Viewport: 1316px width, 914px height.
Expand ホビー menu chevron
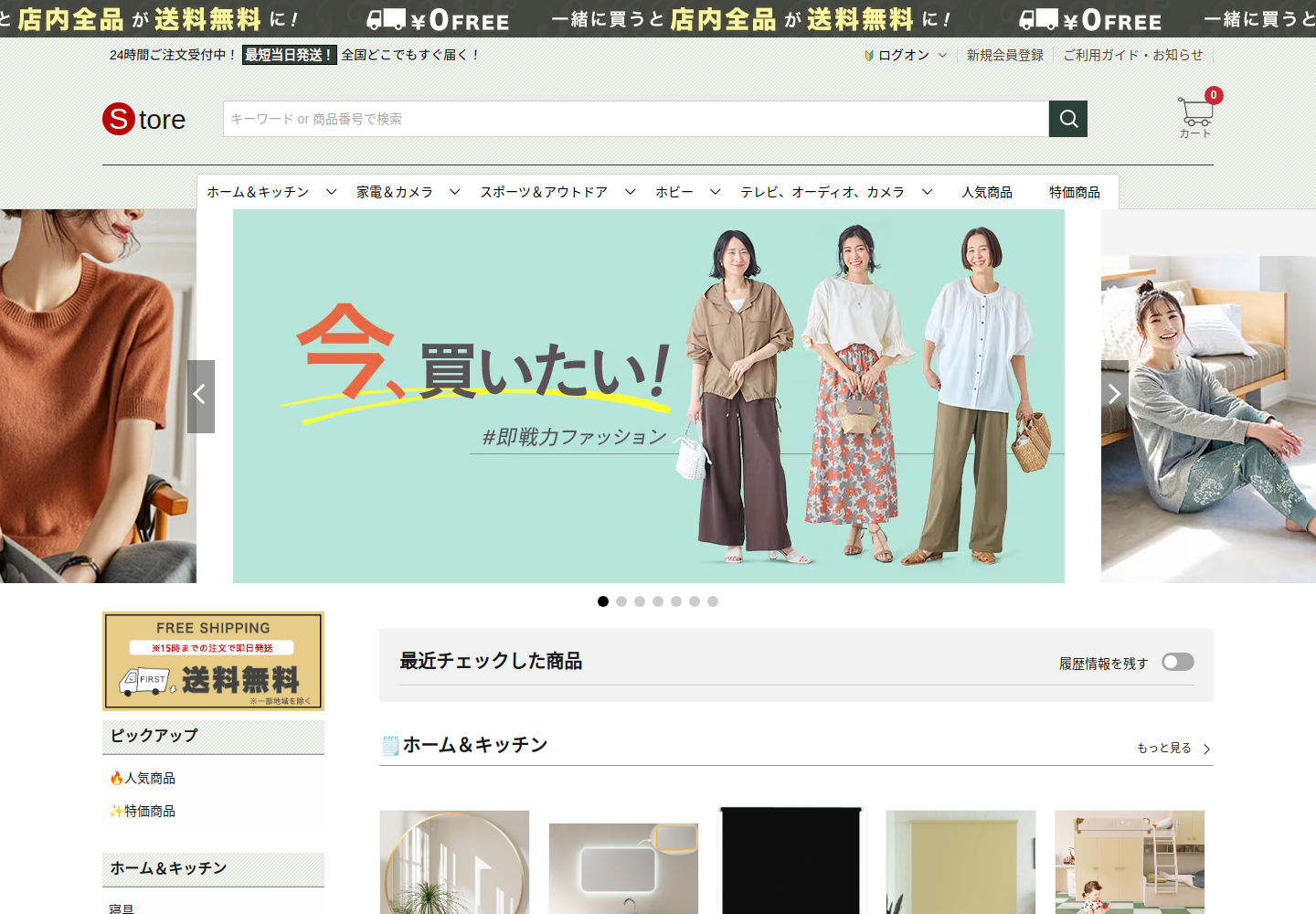point(716,192)
